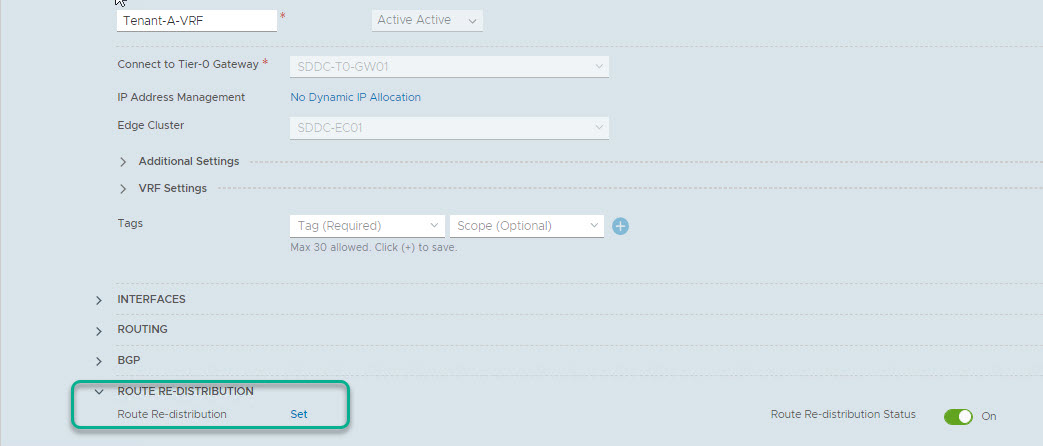Click No Dynamic IP Allocation link
Screen dimensions: 1043x446
[x=355, y=97]
